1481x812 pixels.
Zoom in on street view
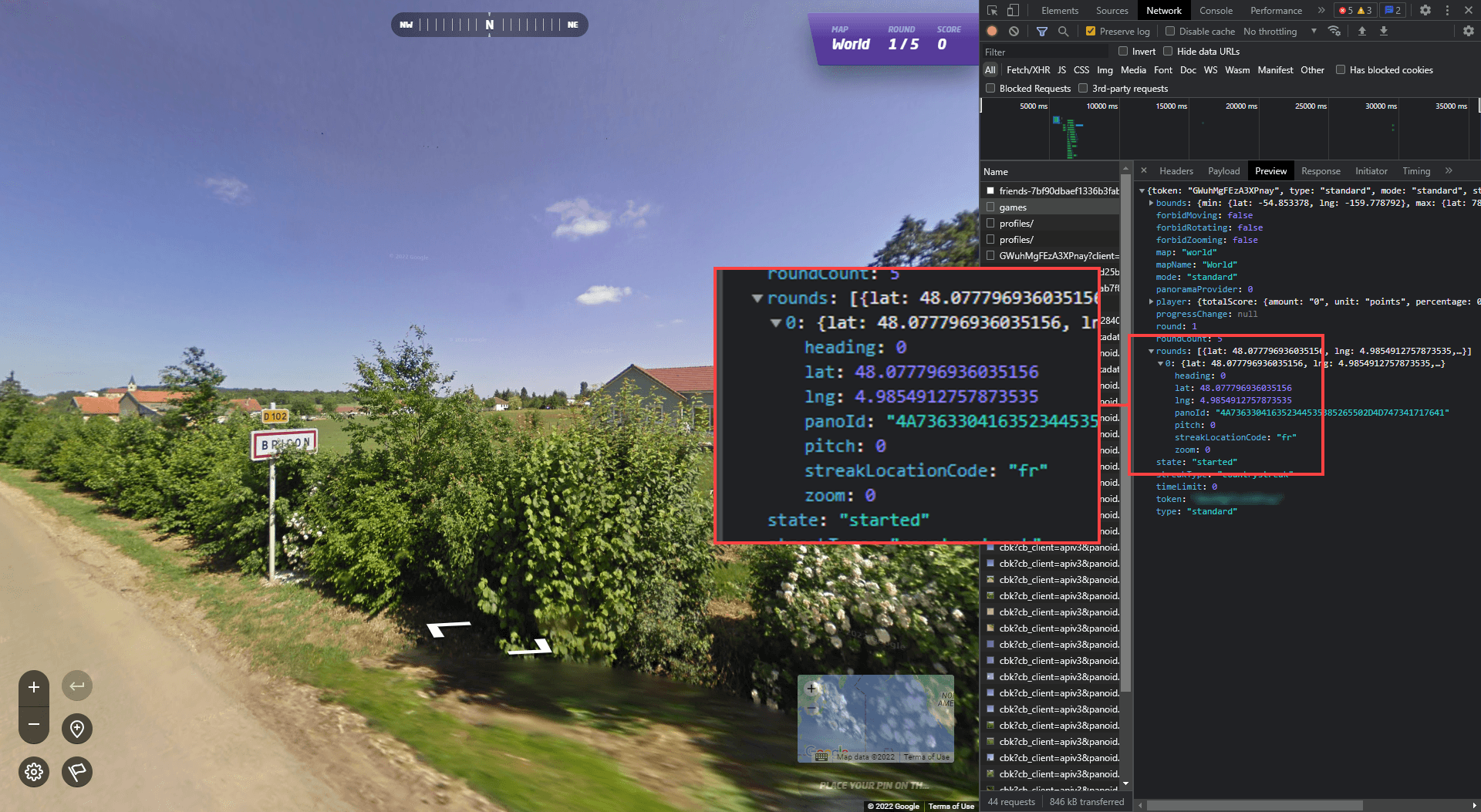pos(34,687)
